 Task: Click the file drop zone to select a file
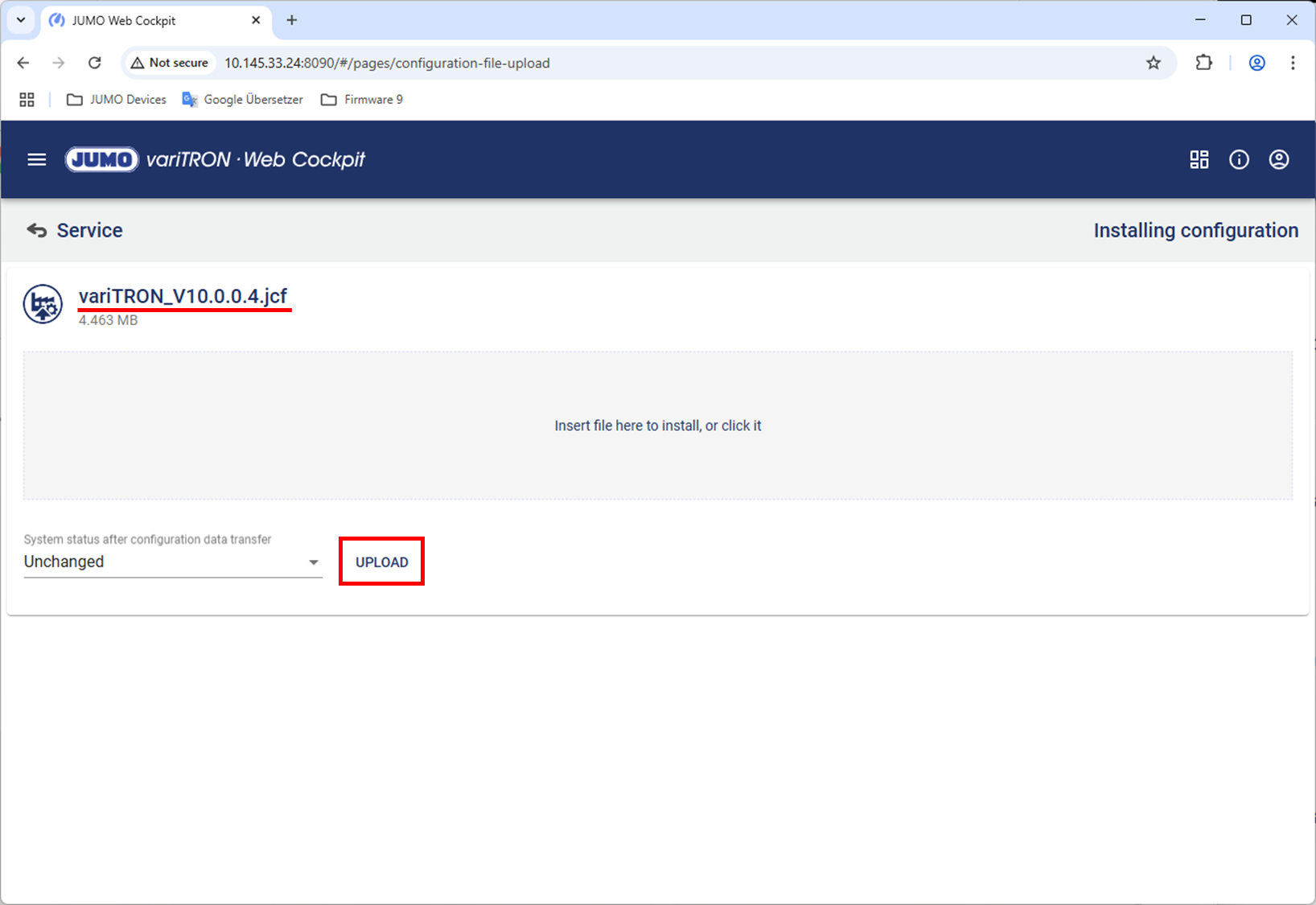658,426
